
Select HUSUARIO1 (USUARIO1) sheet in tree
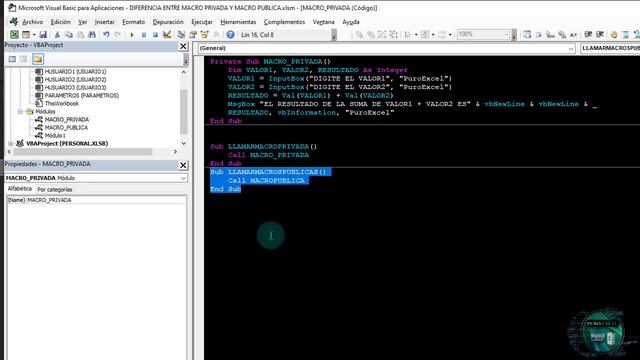75,71
